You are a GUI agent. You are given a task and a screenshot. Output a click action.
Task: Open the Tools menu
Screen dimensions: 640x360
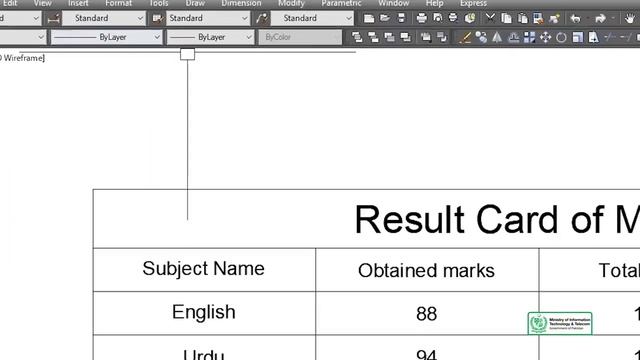coord(158,3)
